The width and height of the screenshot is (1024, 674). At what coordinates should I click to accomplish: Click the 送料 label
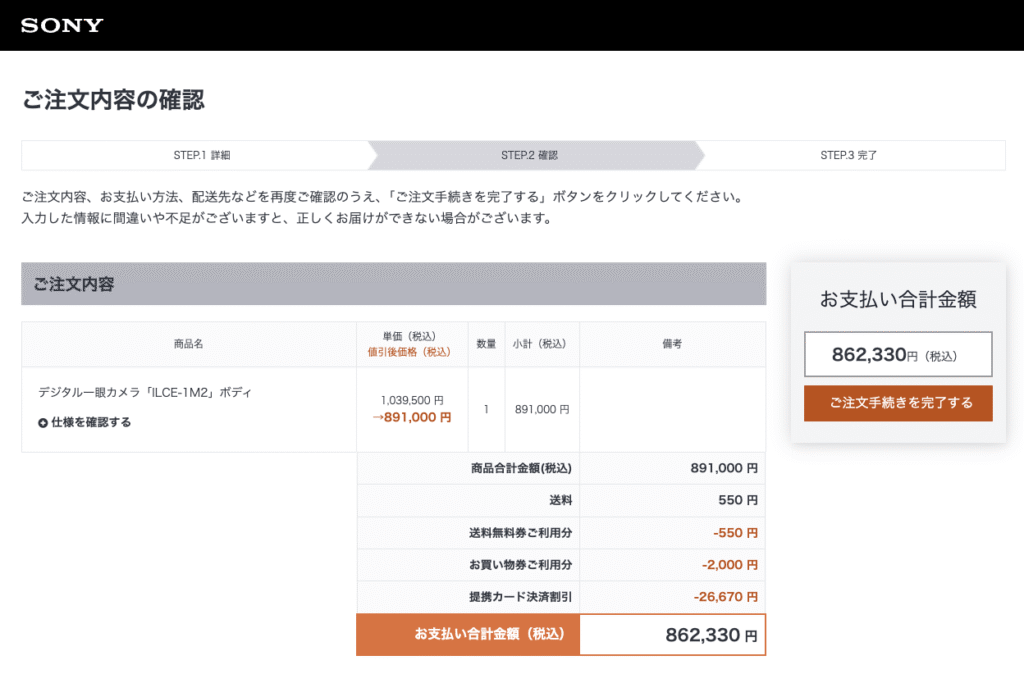coord(560,500)
